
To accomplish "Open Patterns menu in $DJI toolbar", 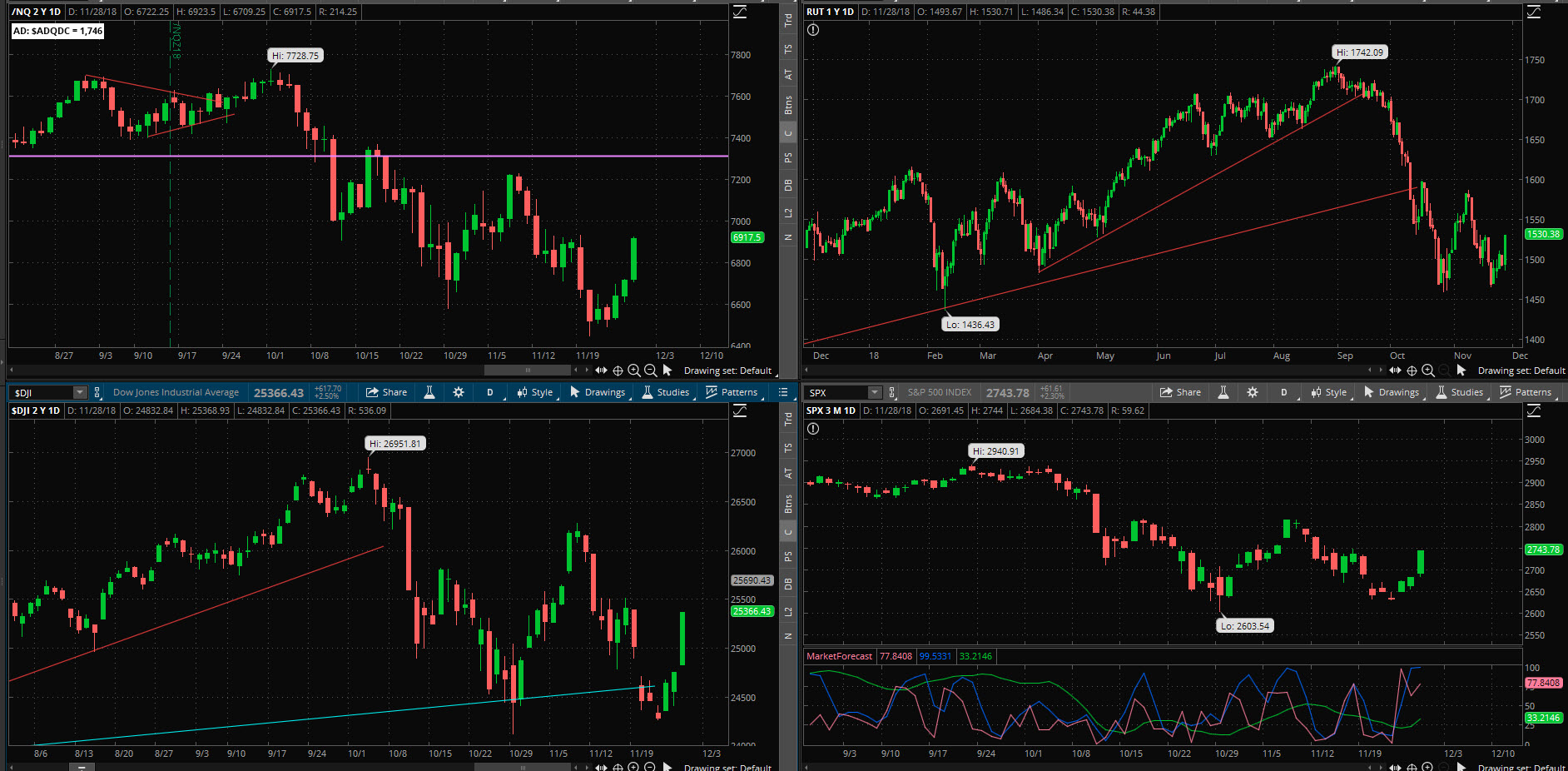I will point(732,392).
